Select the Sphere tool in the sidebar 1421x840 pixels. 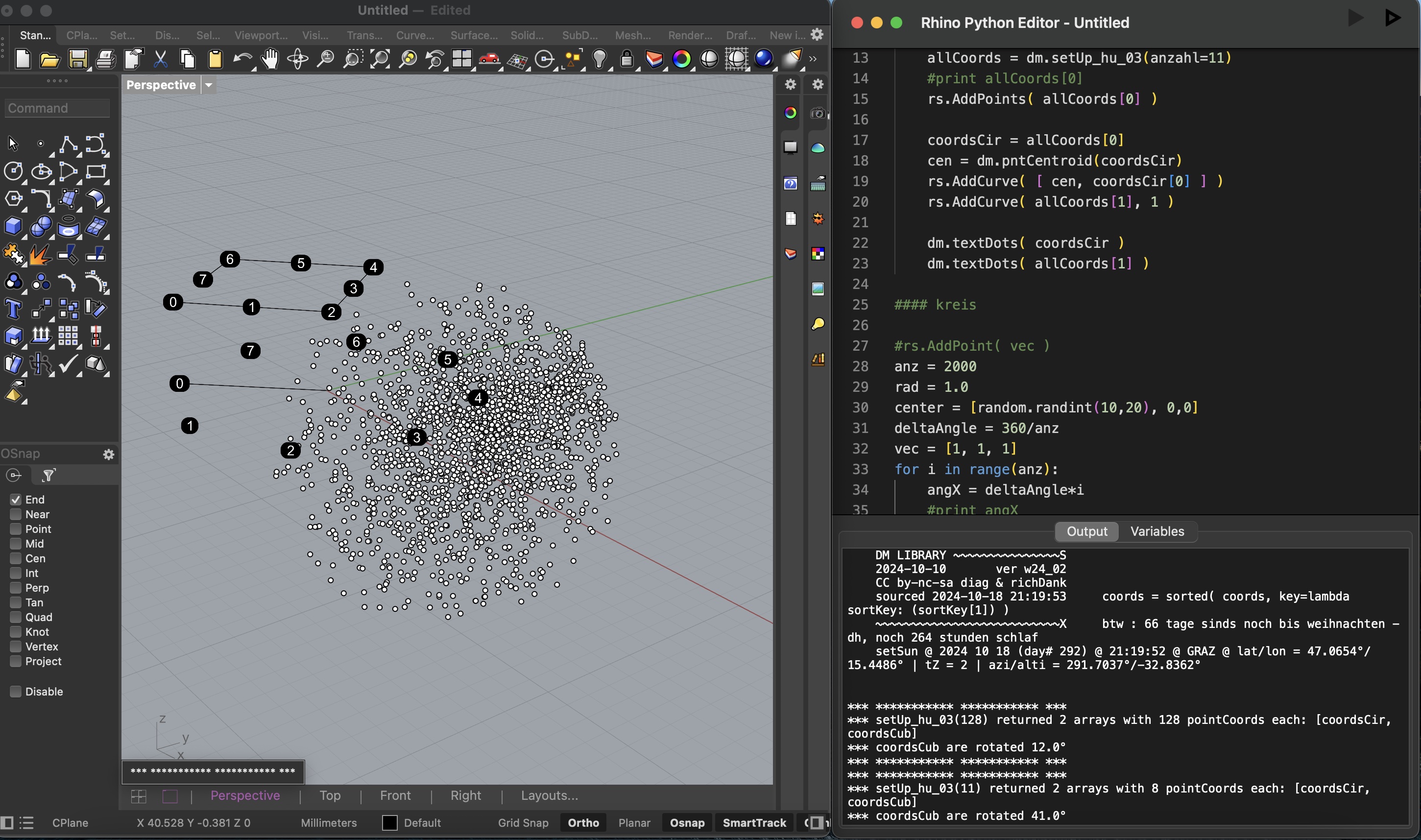41,226
